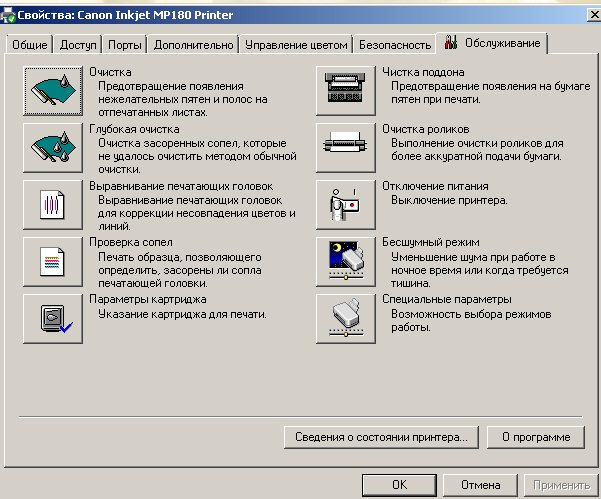Start Глубокая очистка deep cleaning icon
The height and width of the screenshot is (499, 601).
[49, 147]
